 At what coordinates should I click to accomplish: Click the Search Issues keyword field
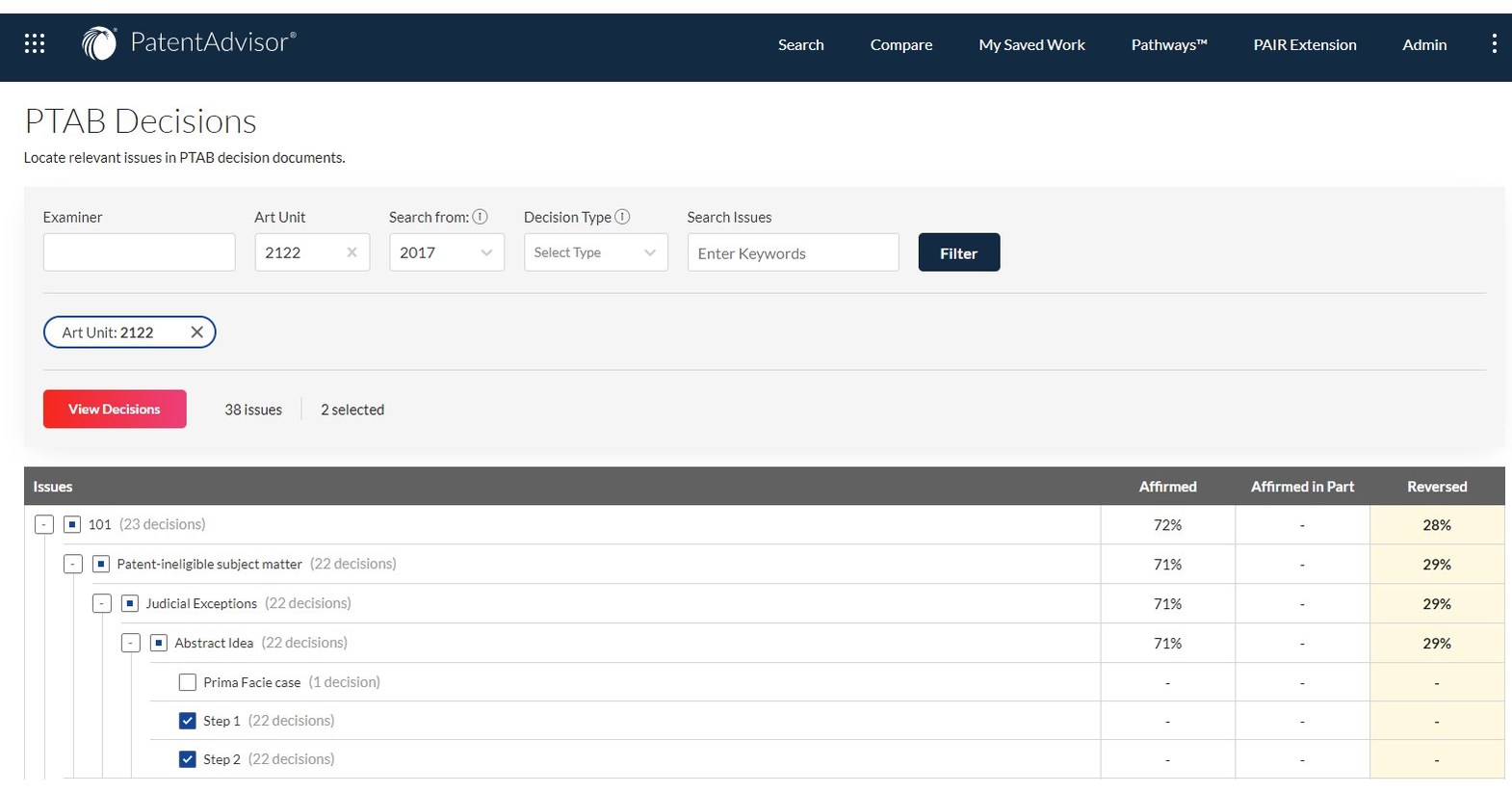tap(793, 252)
